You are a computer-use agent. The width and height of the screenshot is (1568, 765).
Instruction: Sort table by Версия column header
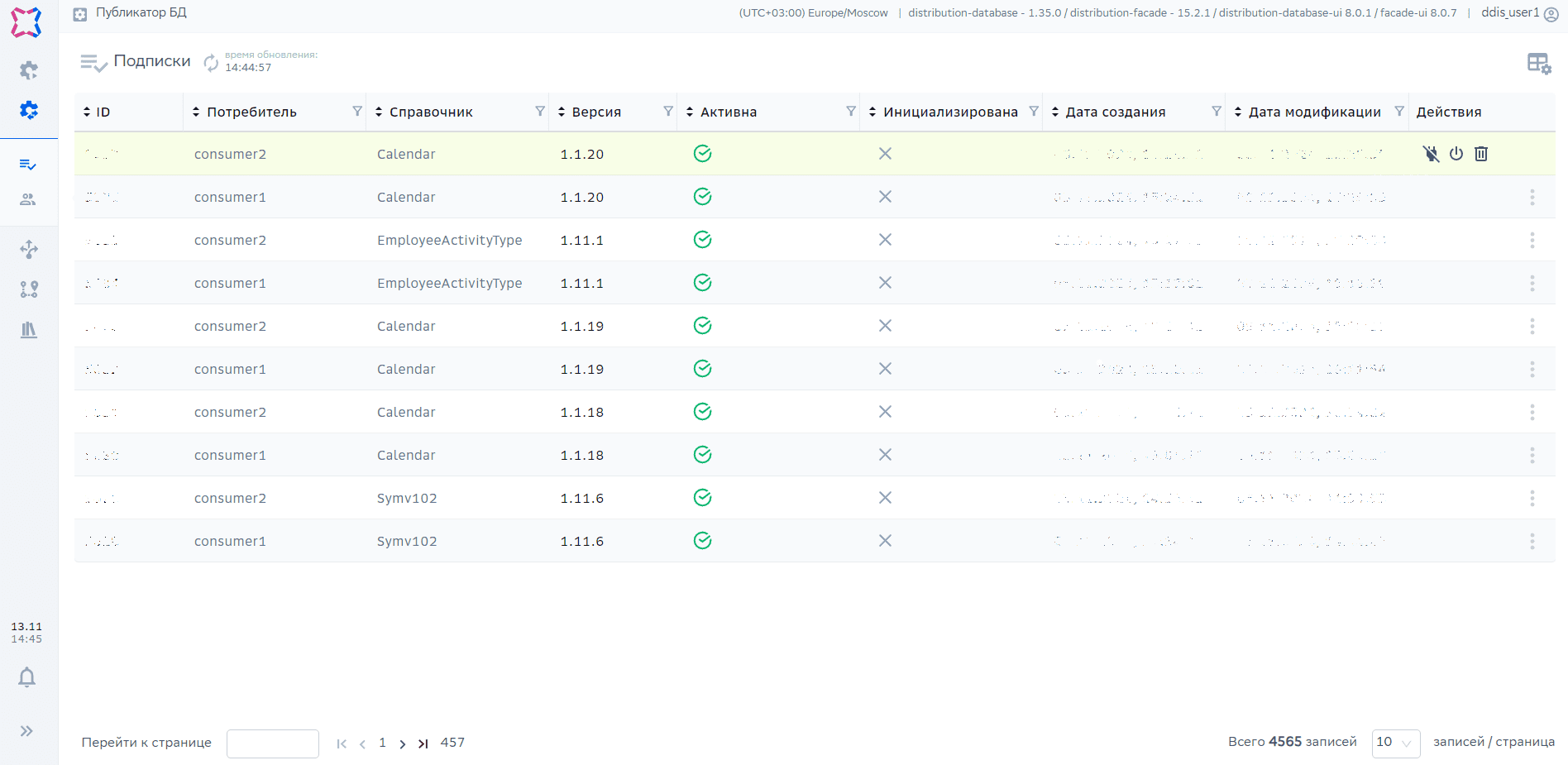[595, 112]
